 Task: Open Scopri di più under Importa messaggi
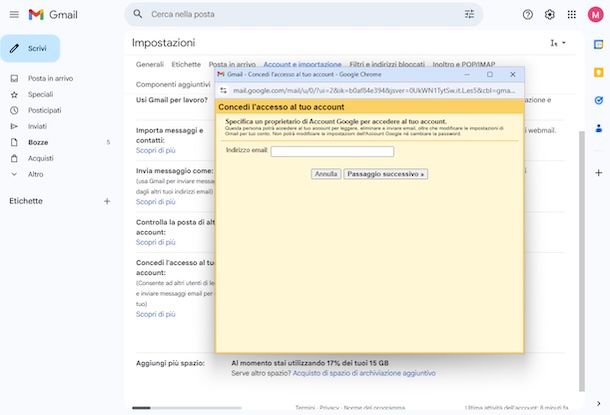[x=156, y=150]
